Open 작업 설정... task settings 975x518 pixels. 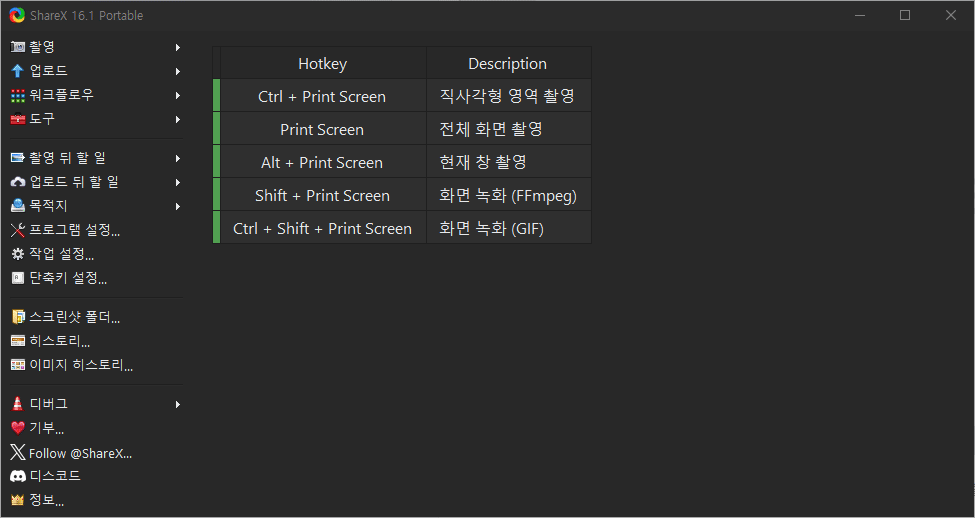[x=96, y=254]
